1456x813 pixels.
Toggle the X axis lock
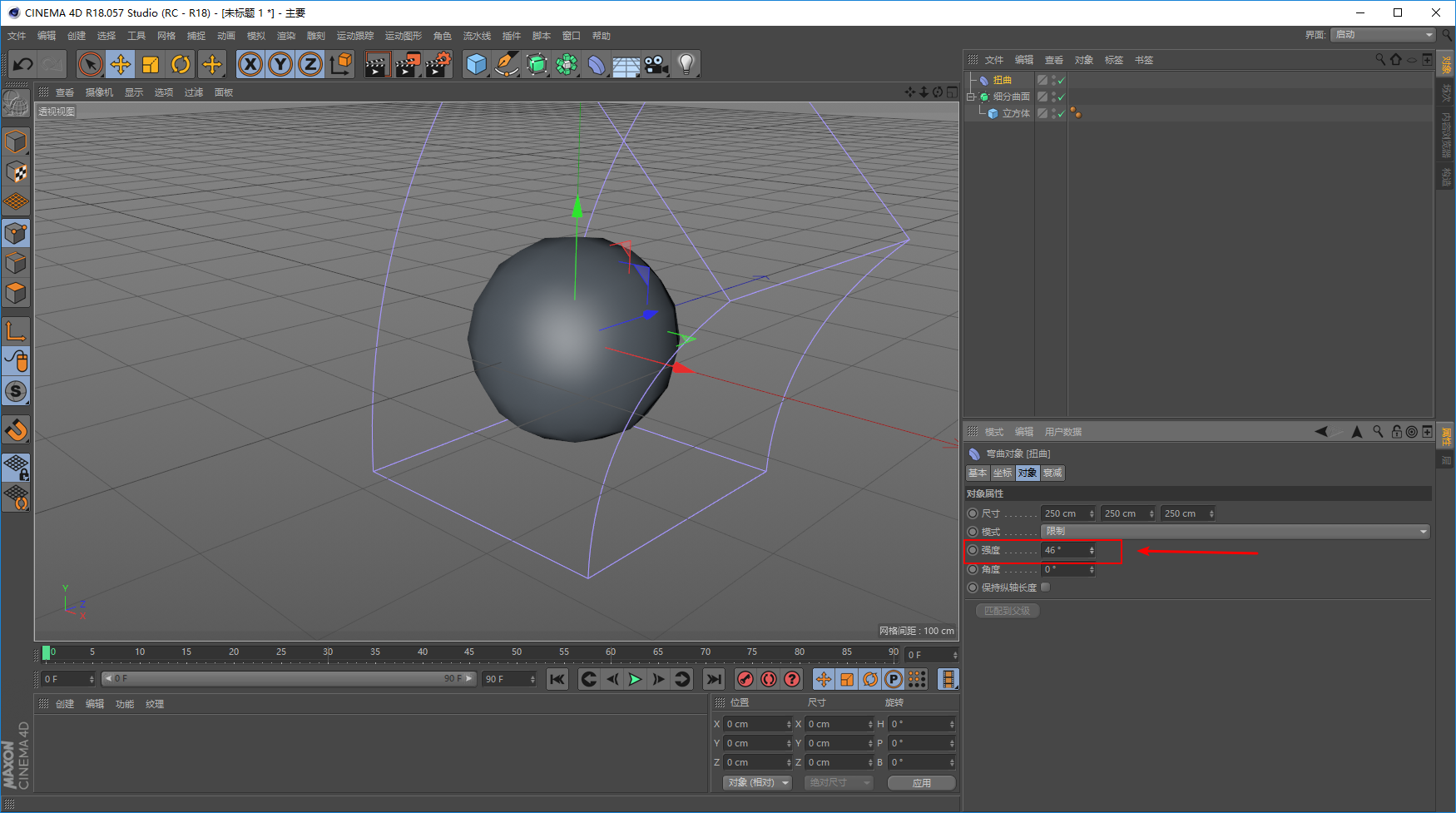tap(250, 64)
